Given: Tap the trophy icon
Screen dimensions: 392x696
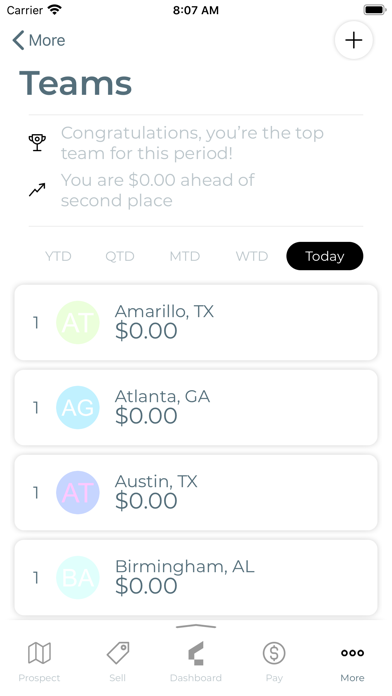Looking at the screenshot, I should click(37, 142).
